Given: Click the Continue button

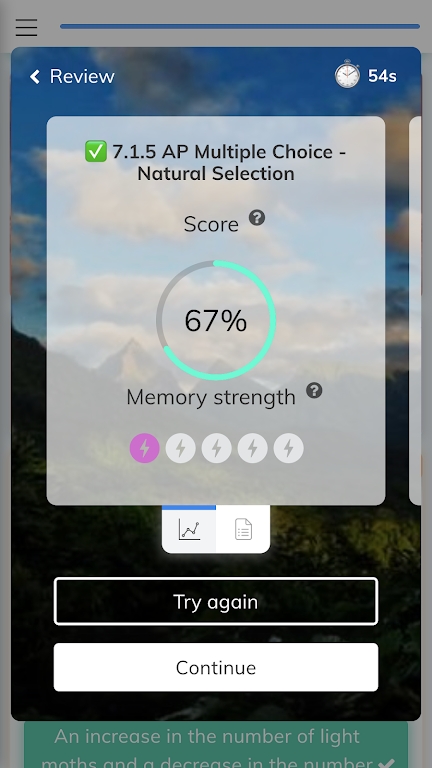Looking at the screenshot, I should [x=216, y=668].
